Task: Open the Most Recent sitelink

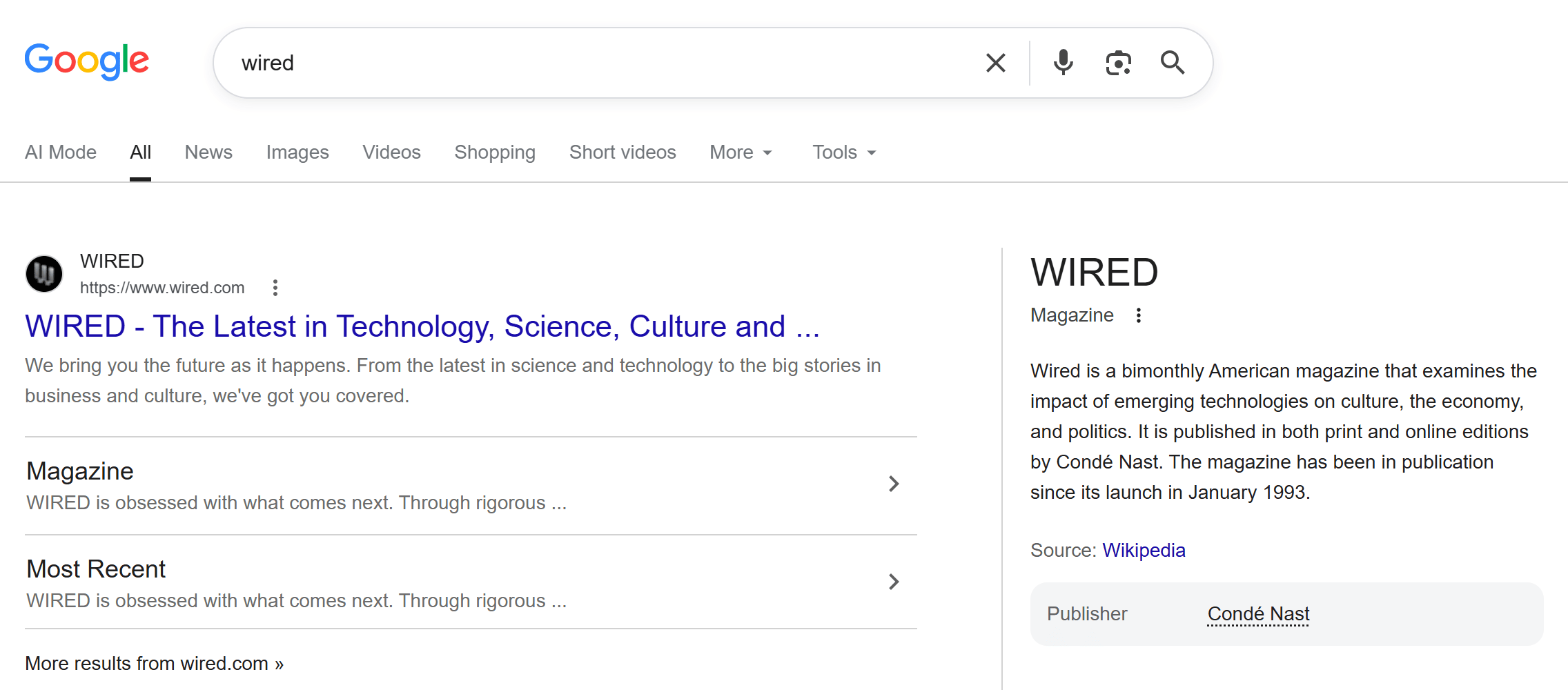Action: click(x=96, y=569)
